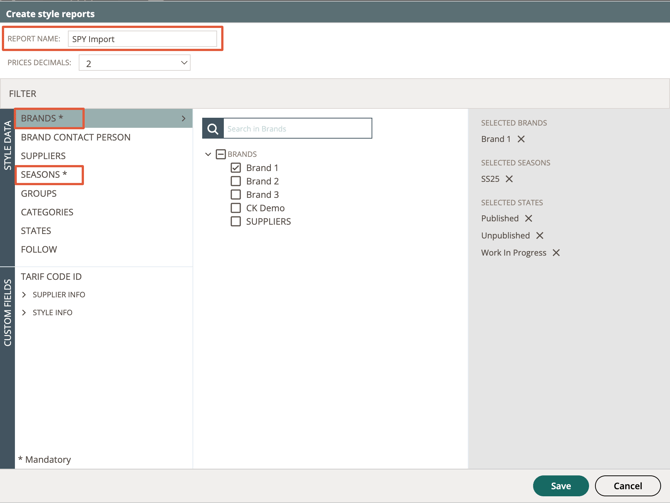Screen dimensions: 670x503
Task: Save the style report
Action: click(561, 486)
